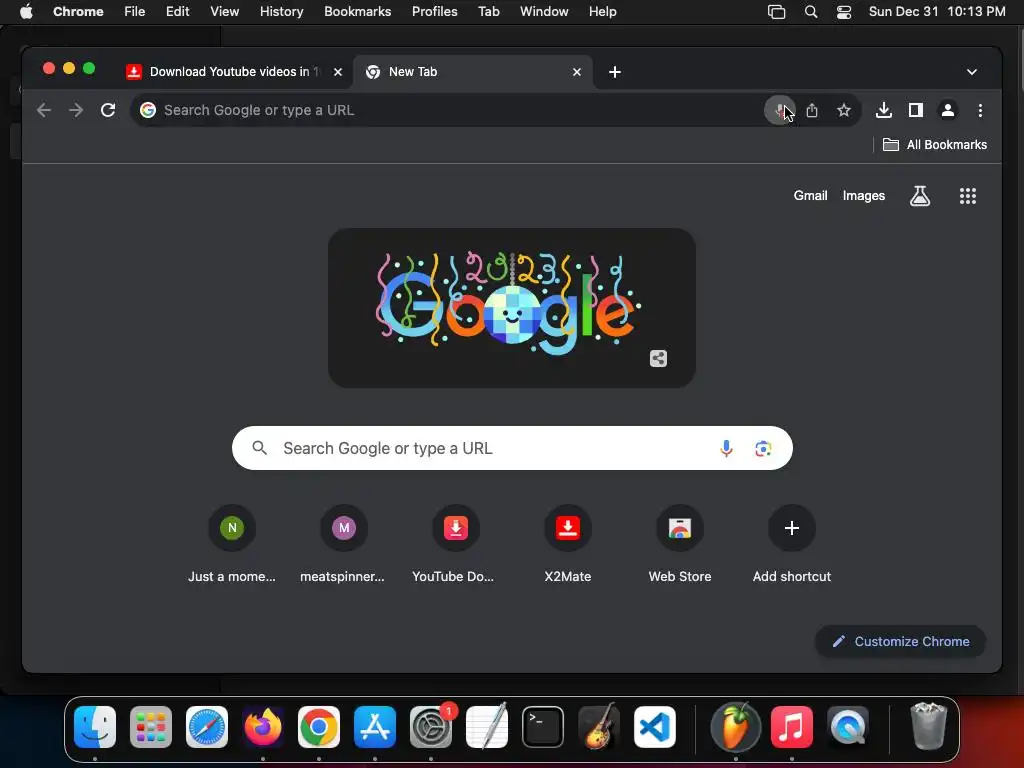The height and width of the screenshot is (768, 1024).
Task: Open X2Mate shortcut
Action: pyautogui.click(x=568, y=545)
